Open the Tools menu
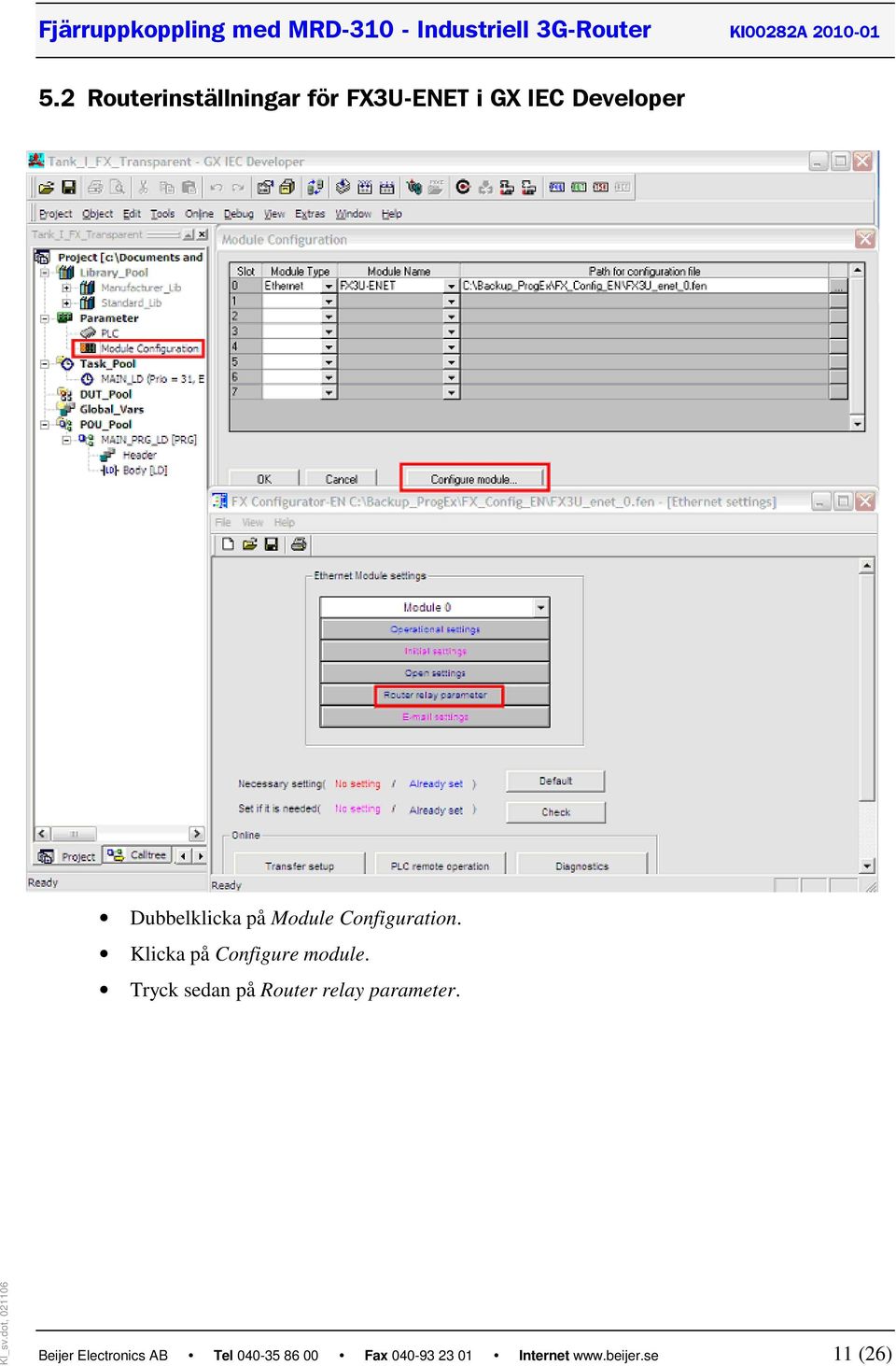896x1366 pixels. 162,214
